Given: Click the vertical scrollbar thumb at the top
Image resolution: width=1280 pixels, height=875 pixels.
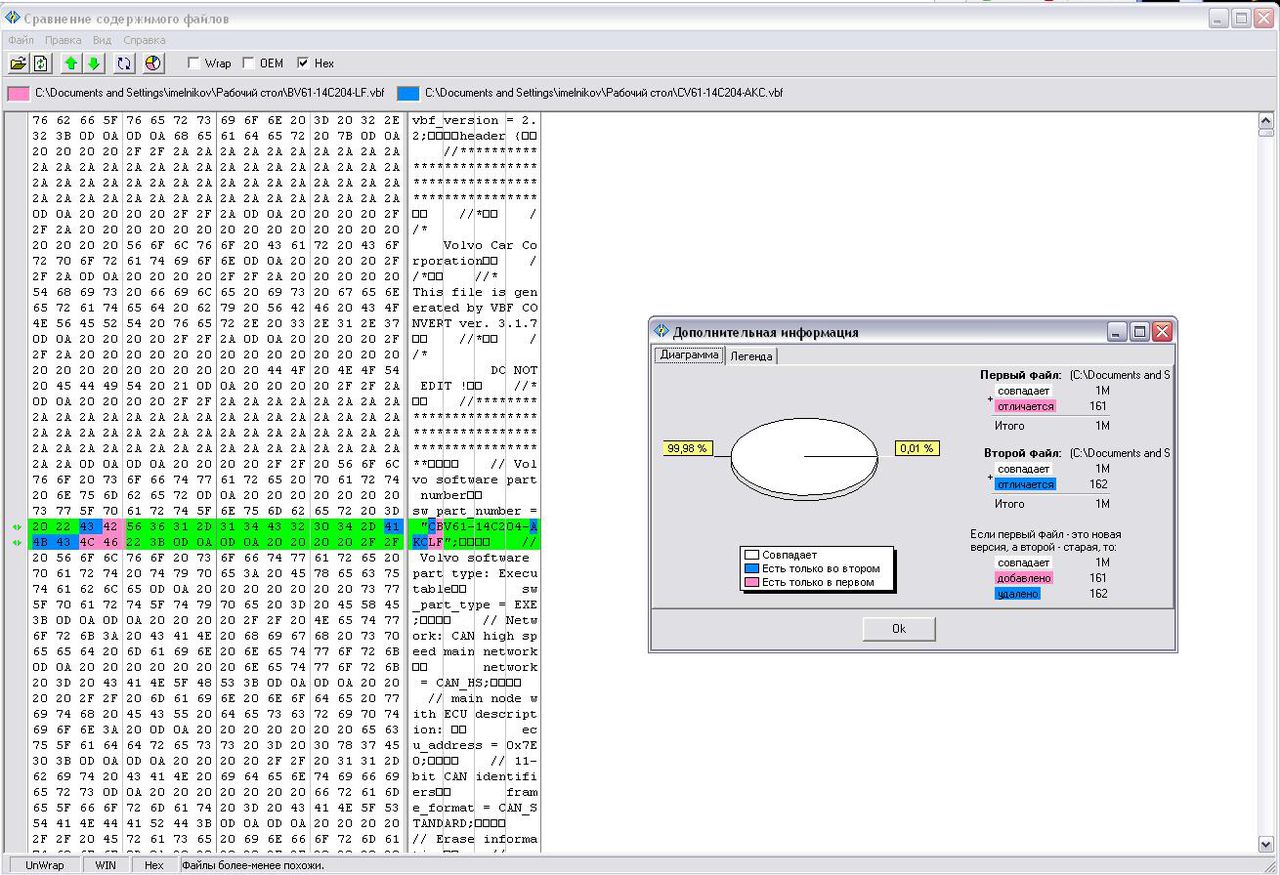Looking at the screenshot, I should 1266,132.
